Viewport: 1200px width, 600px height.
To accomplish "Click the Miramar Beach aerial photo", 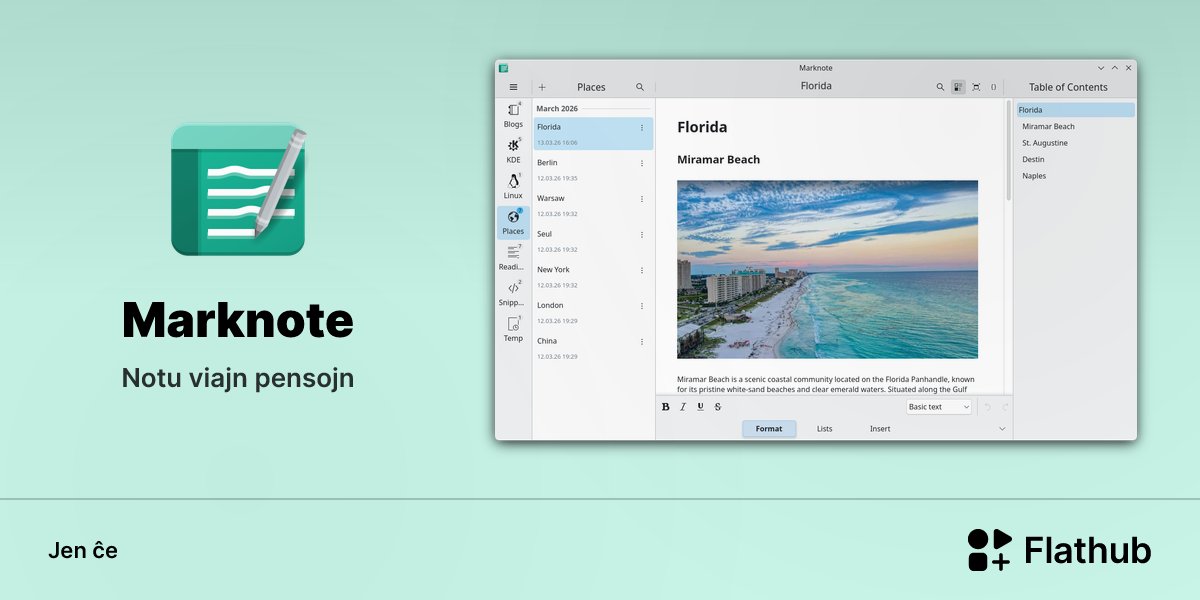I will click(827, 269).
